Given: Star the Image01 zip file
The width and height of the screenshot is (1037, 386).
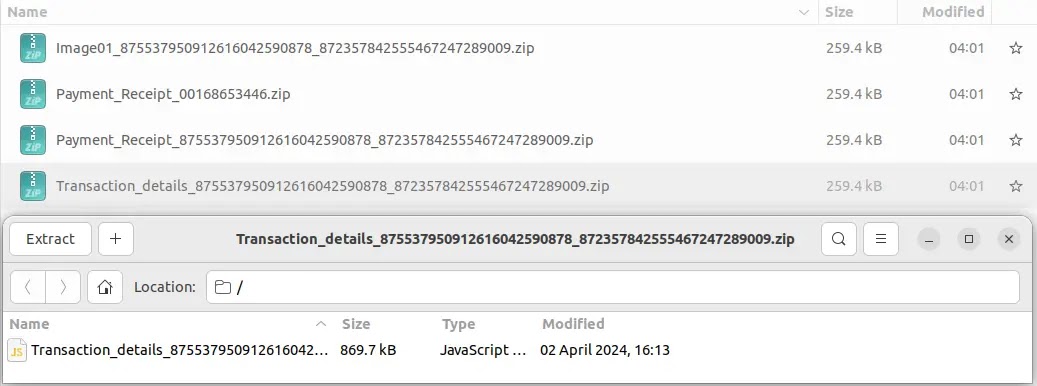Looking at the screenshot, I should pyautogui.click(x=1016, y=48).
